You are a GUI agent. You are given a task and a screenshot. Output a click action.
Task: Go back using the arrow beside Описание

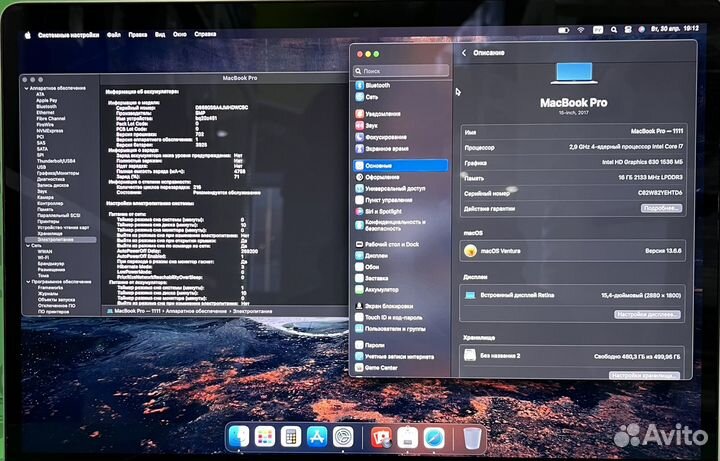coord(464,53)
